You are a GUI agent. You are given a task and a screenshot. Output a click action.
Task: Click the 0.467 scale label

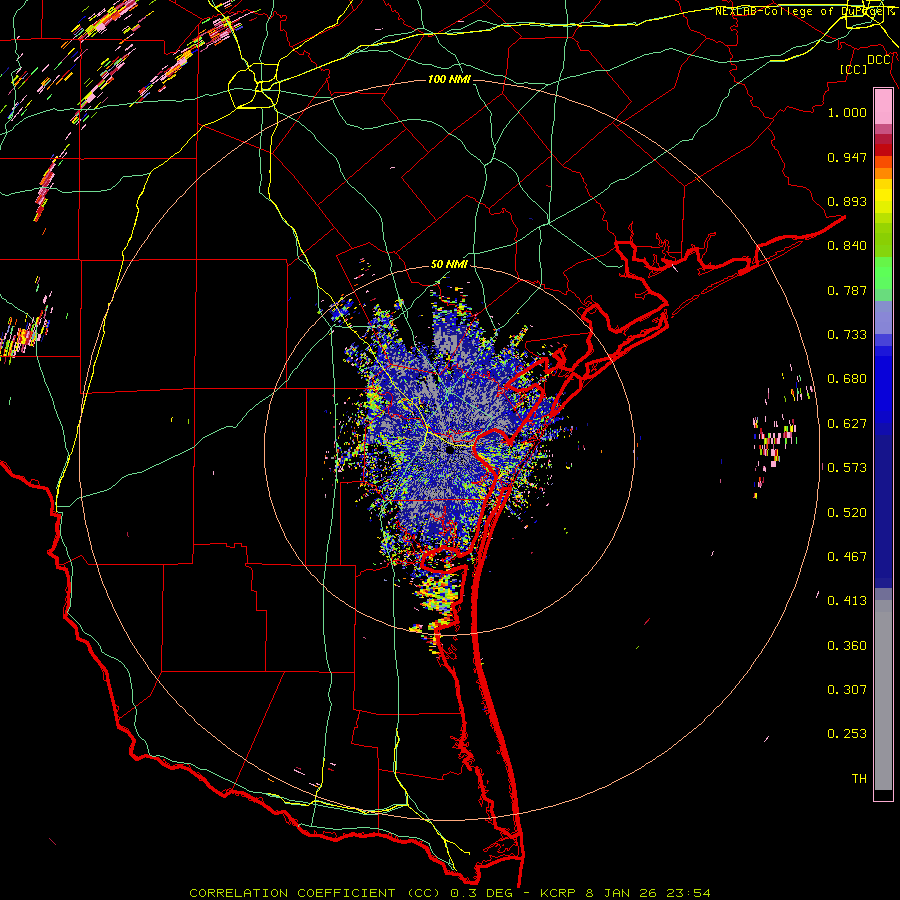pos(847,557)
